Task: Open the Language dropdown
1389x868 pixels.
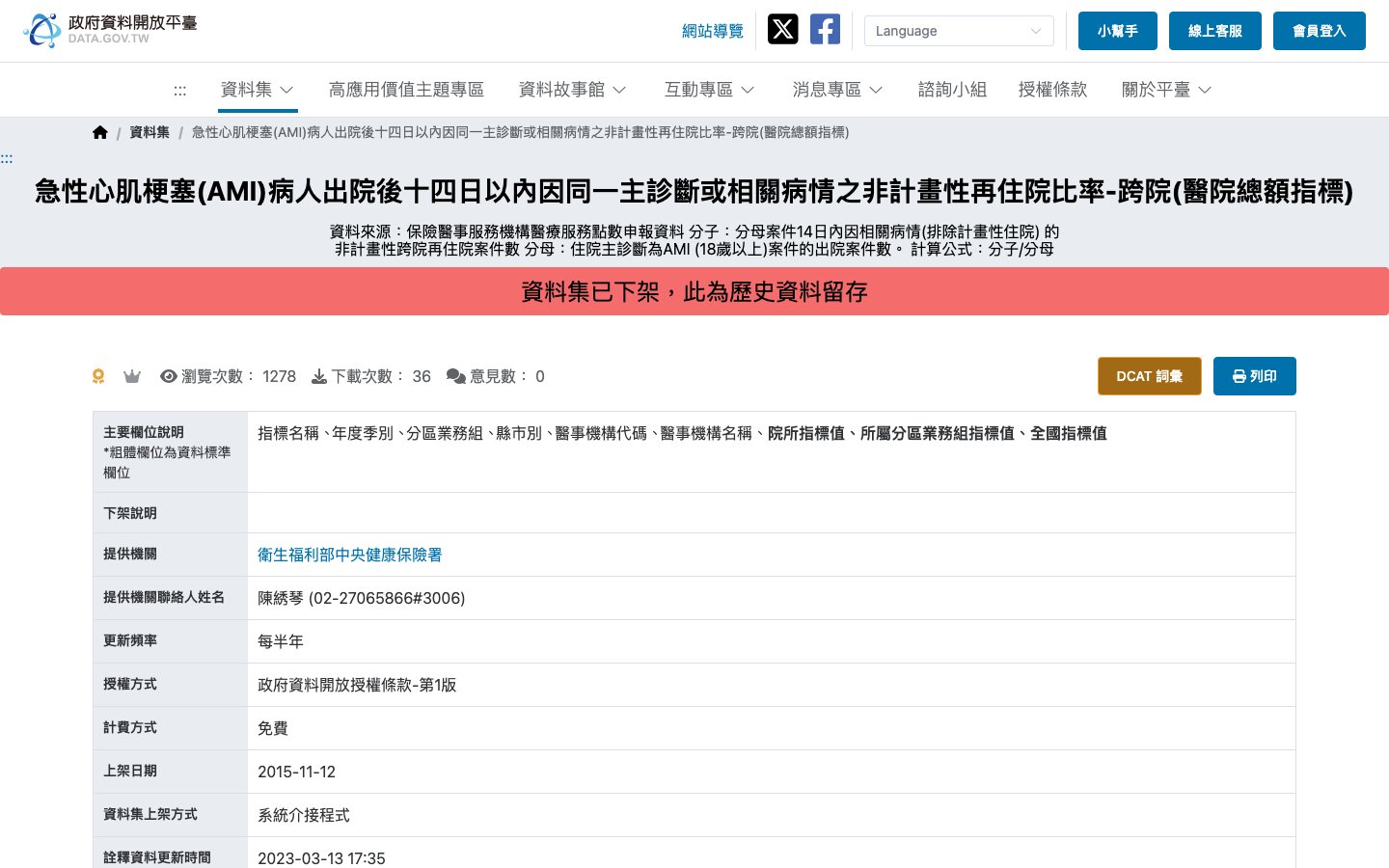Action: click(959, 31)
